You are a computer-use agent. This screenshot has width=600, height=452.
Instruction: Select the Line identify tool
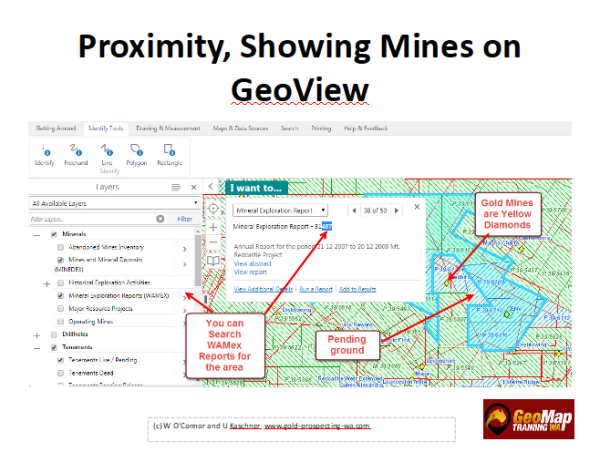coord(107,155)
